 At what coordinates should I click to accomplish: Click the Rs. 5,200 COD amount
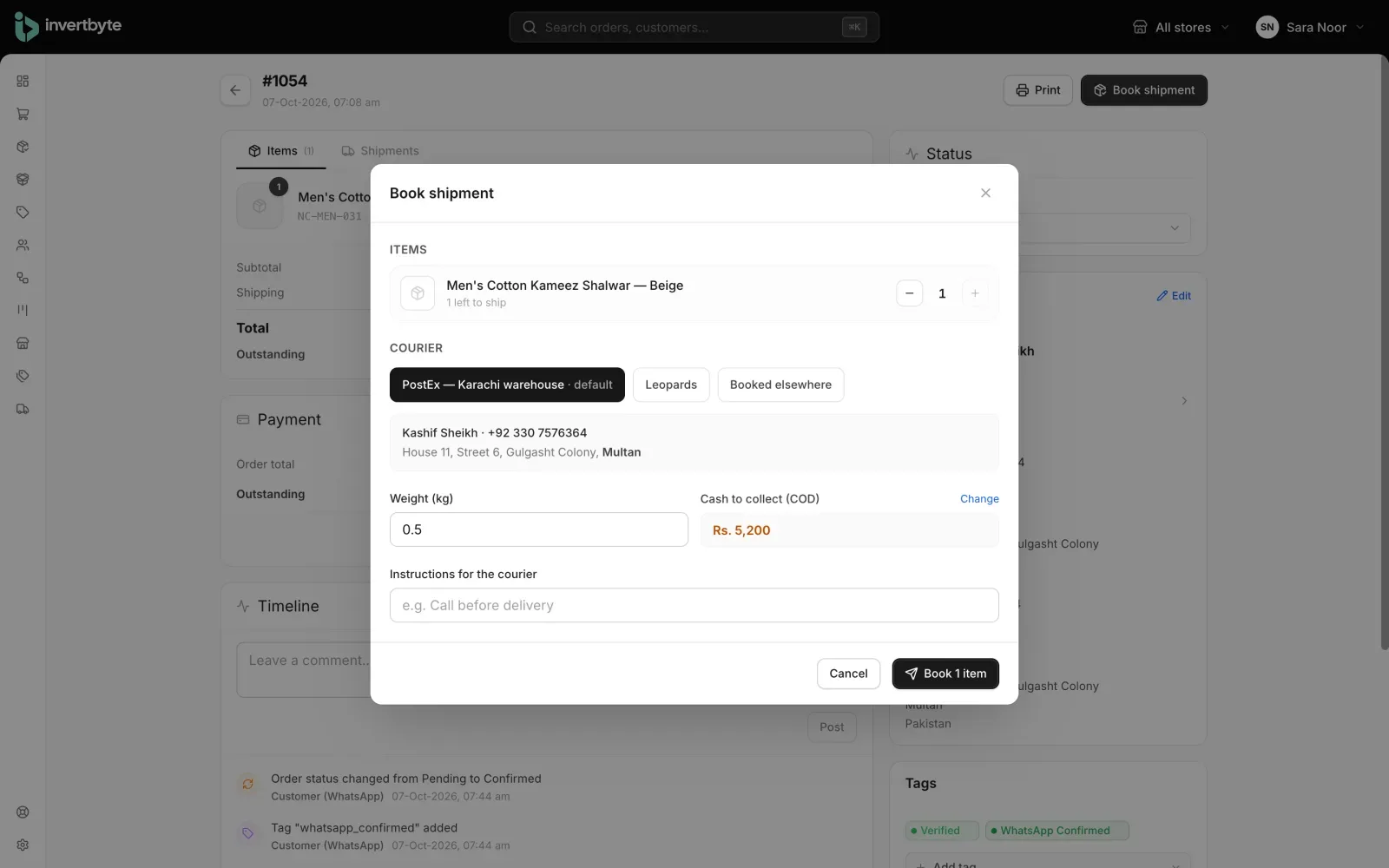(x=741, y=530)
